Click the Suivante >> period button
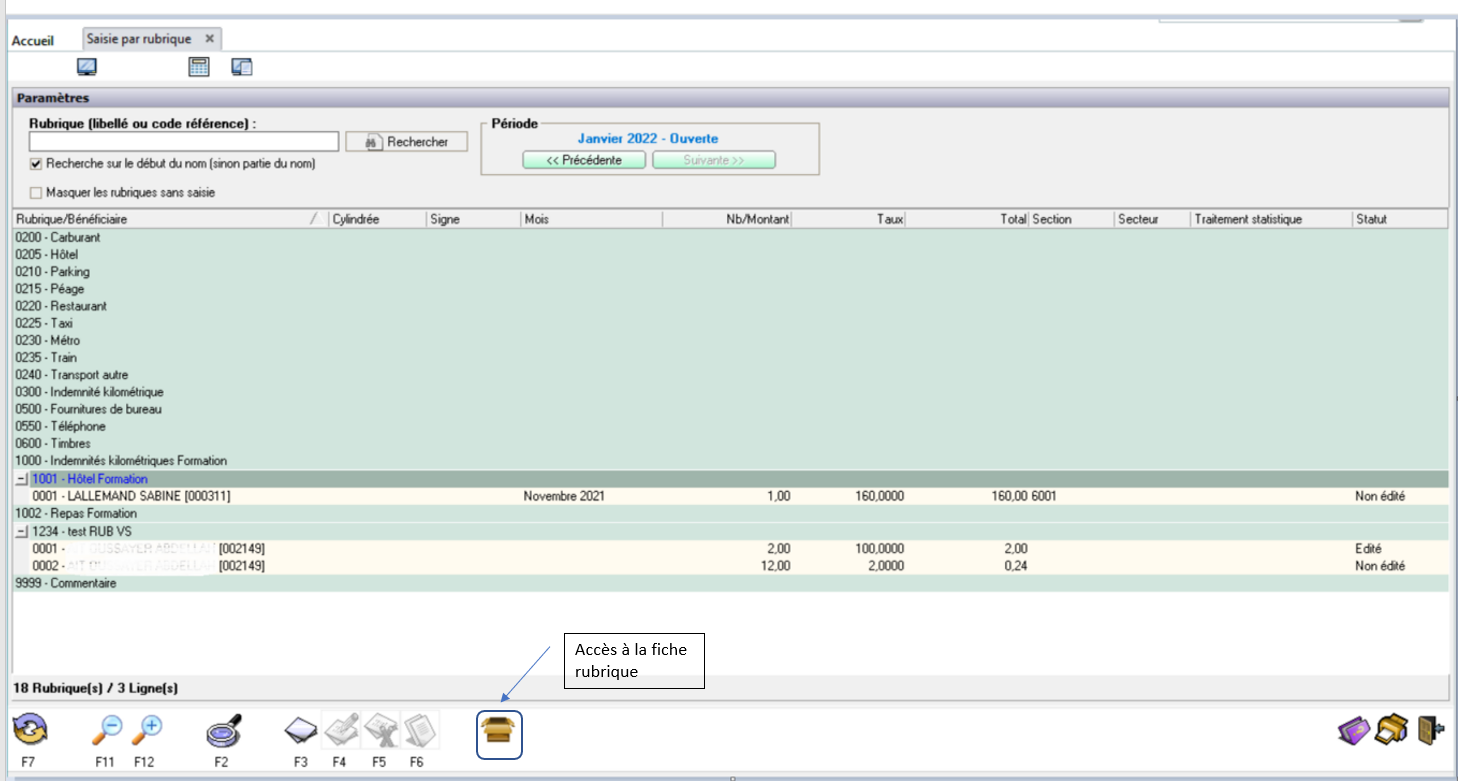The width and height of the screenshot is (1458, 781). pos(714,160)
